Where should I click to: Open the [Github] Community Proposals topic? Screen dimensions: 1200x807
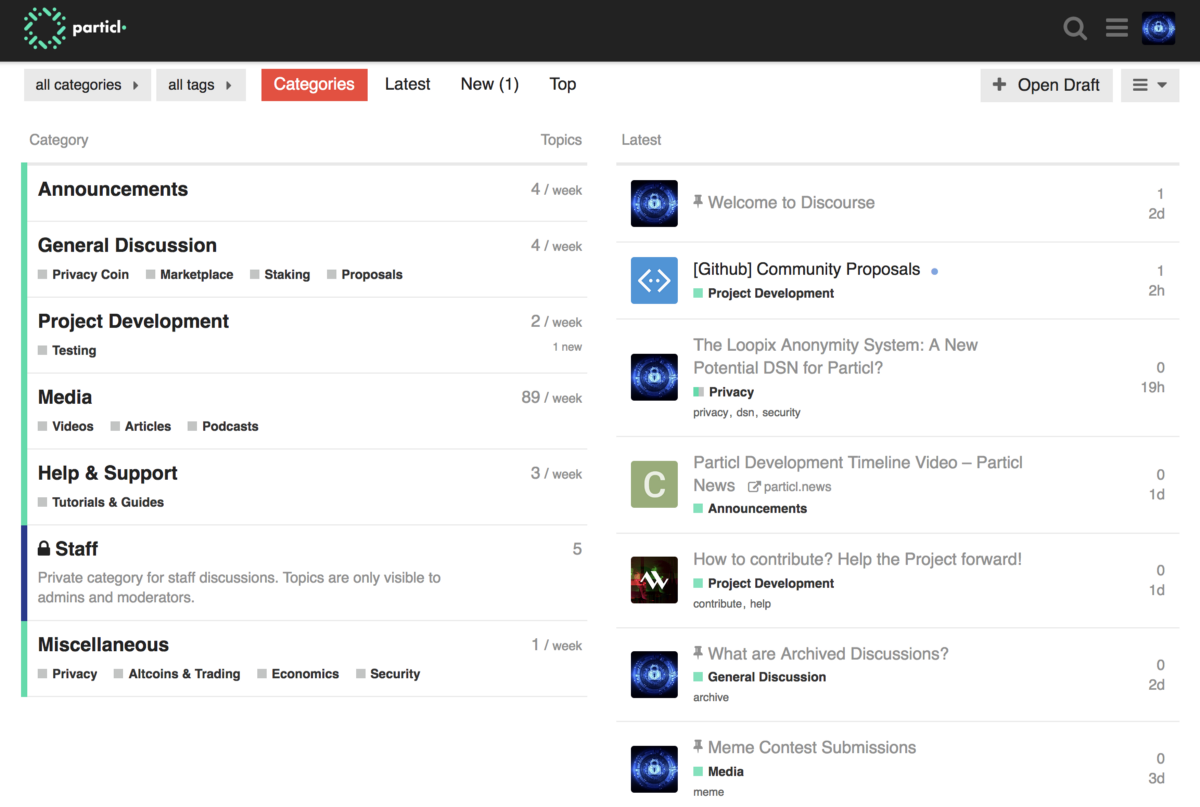tap(806, 269)
